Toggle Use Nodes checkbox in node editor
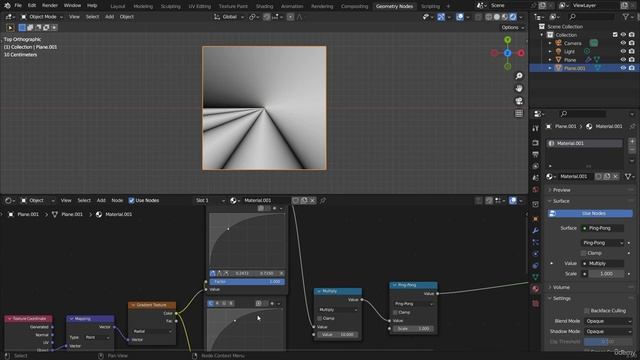Screen dimensions: 640x360 131,200
